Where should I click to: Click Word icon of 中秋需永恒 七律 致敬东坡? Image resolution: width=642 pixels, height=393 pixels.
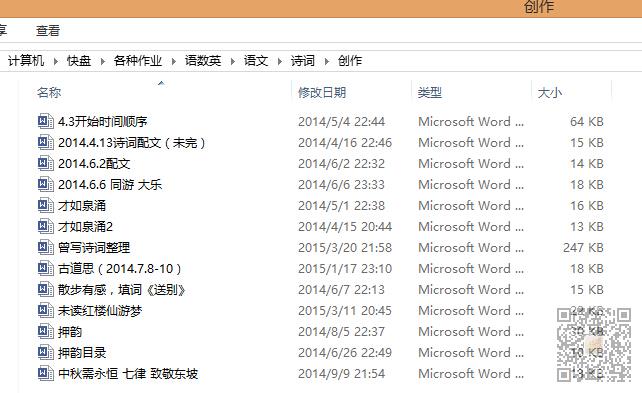(x=45, y=373)
